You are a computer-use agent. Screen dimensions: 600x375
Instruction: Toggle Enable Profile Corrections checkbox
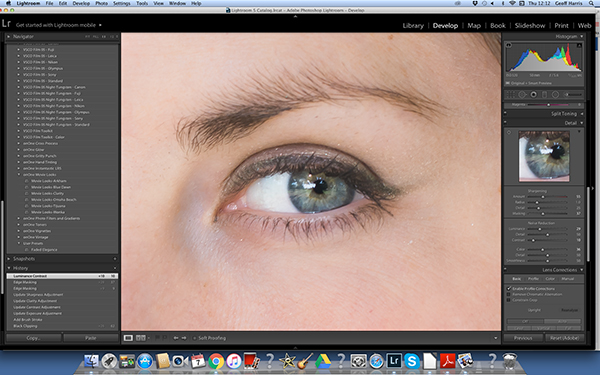tap(509, 289)
